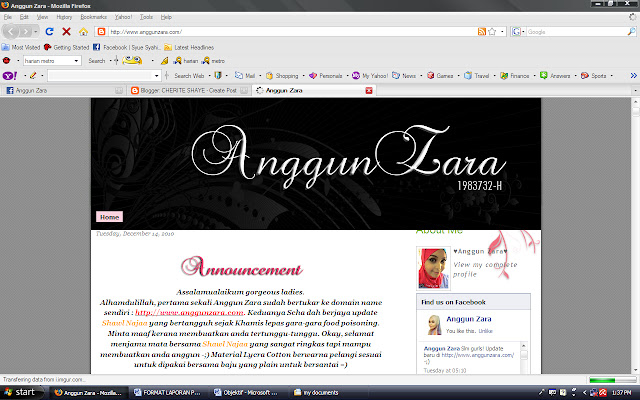Click the Blogger site icon in address bar

(x=101, y=31)
